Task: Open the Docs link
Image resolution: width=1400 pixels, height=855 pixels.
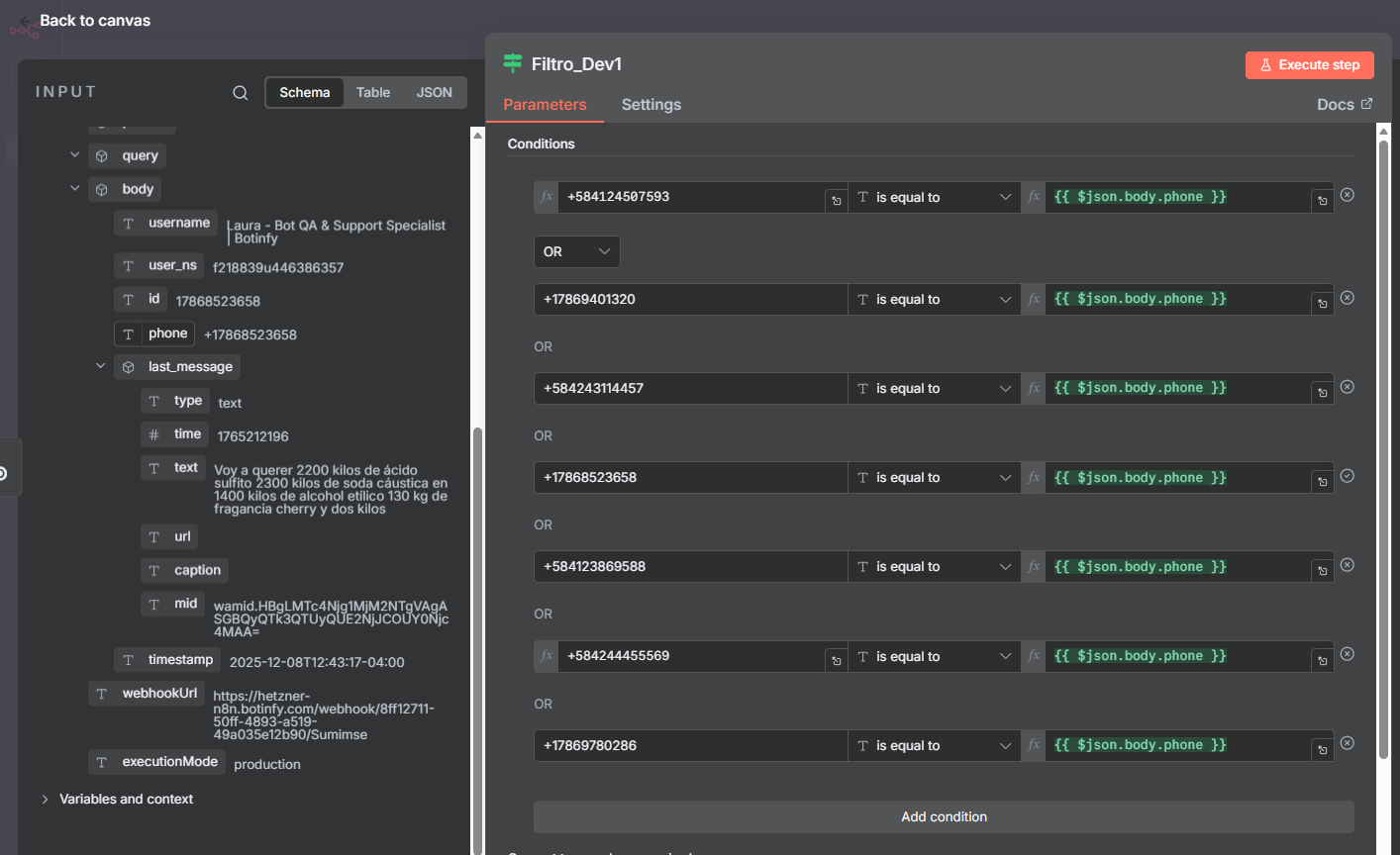Action: tap(1345, 104)
